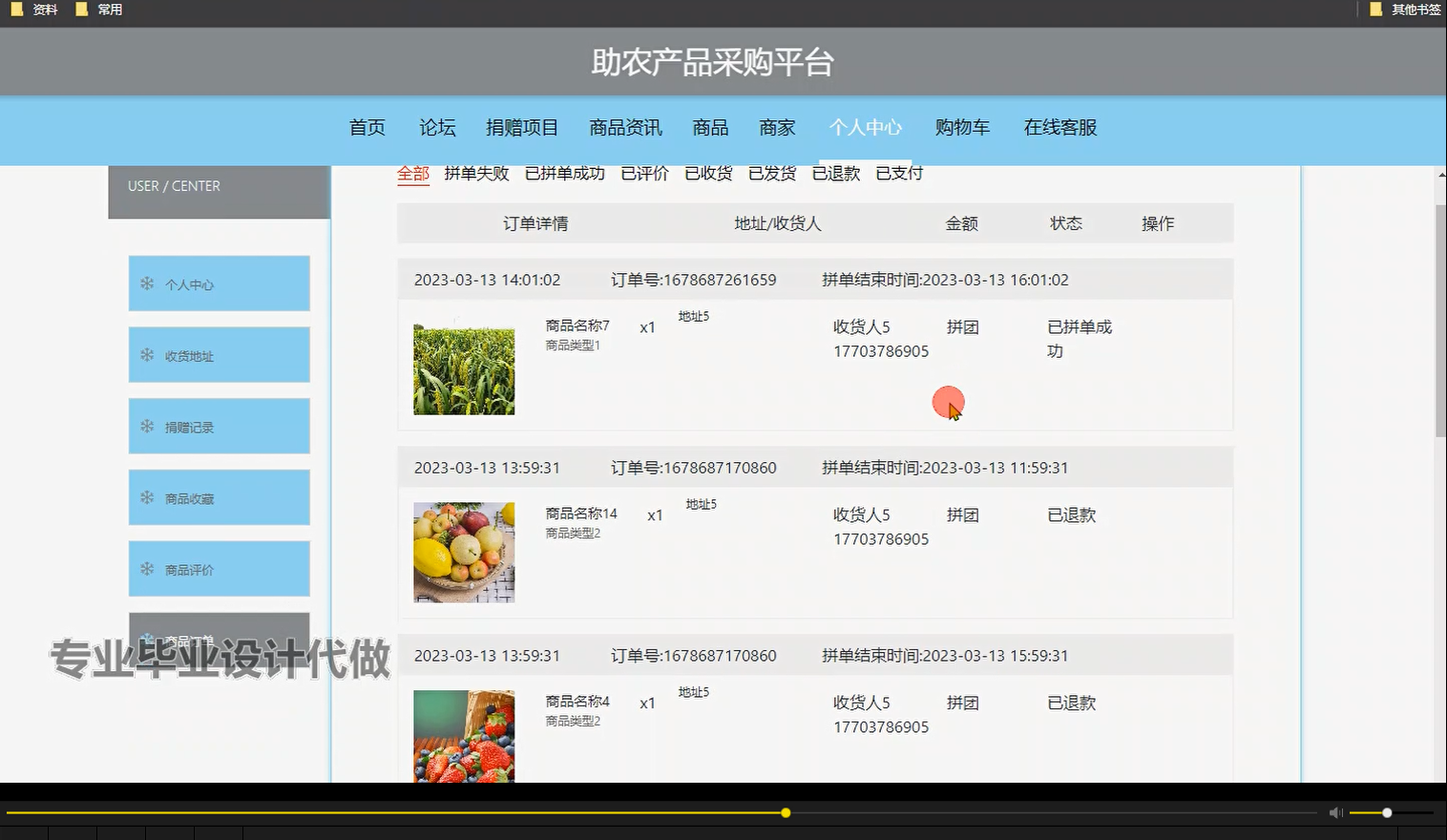Navigate to 购物车 in the top menu
Screen dimensions: 1447x840
coord(962,127)
